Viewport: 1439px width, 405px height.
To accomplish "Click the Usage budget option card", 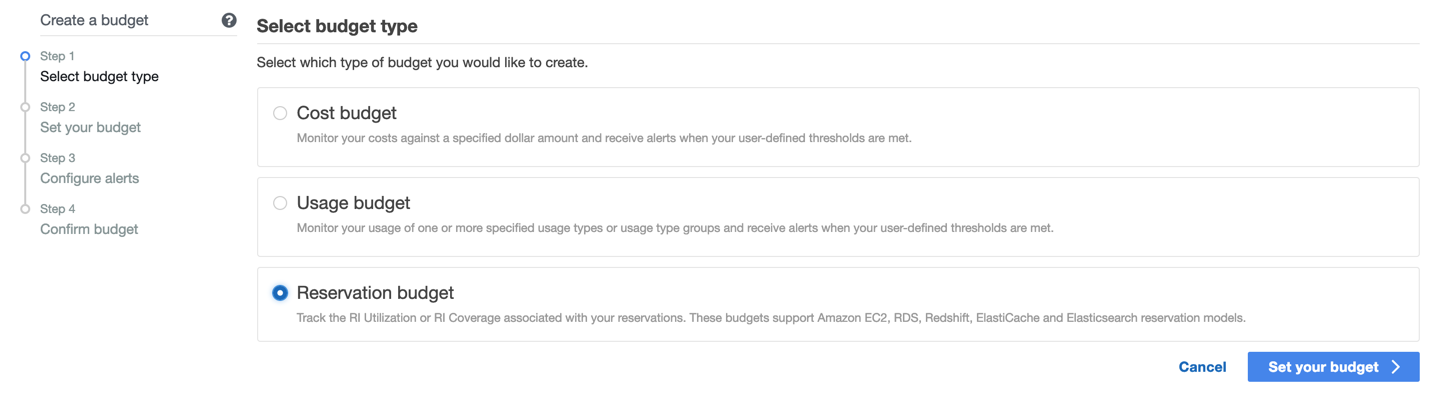I will point(837,216).
